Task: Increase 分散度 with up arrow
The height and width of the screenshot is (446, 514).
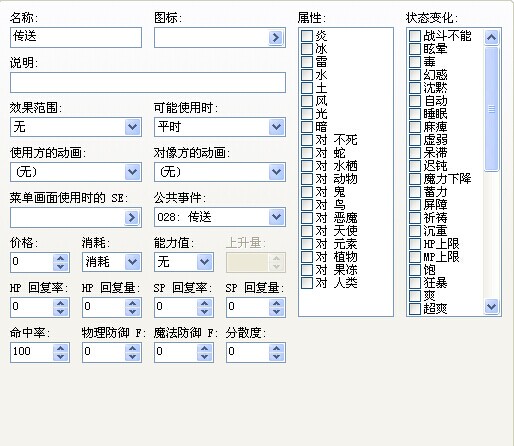Action: click(276, 348)
